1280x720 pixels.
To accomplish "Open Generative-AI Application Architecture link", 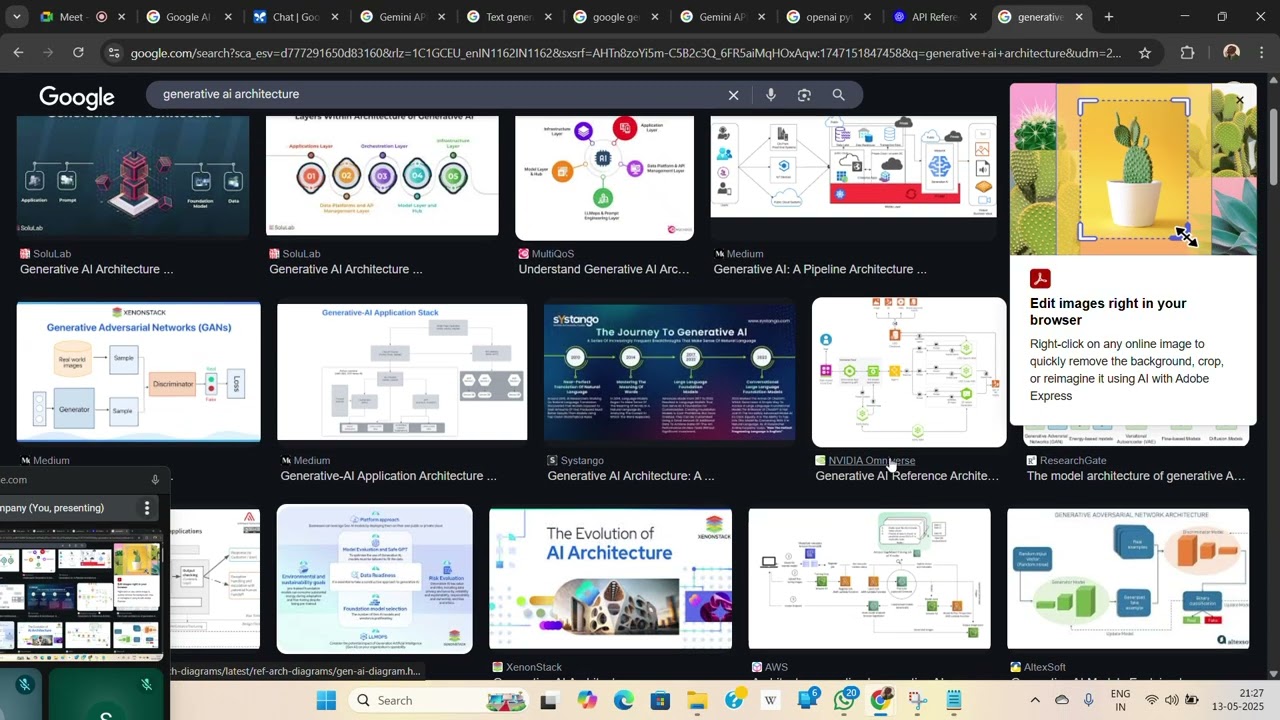I will tap(389, 476).
